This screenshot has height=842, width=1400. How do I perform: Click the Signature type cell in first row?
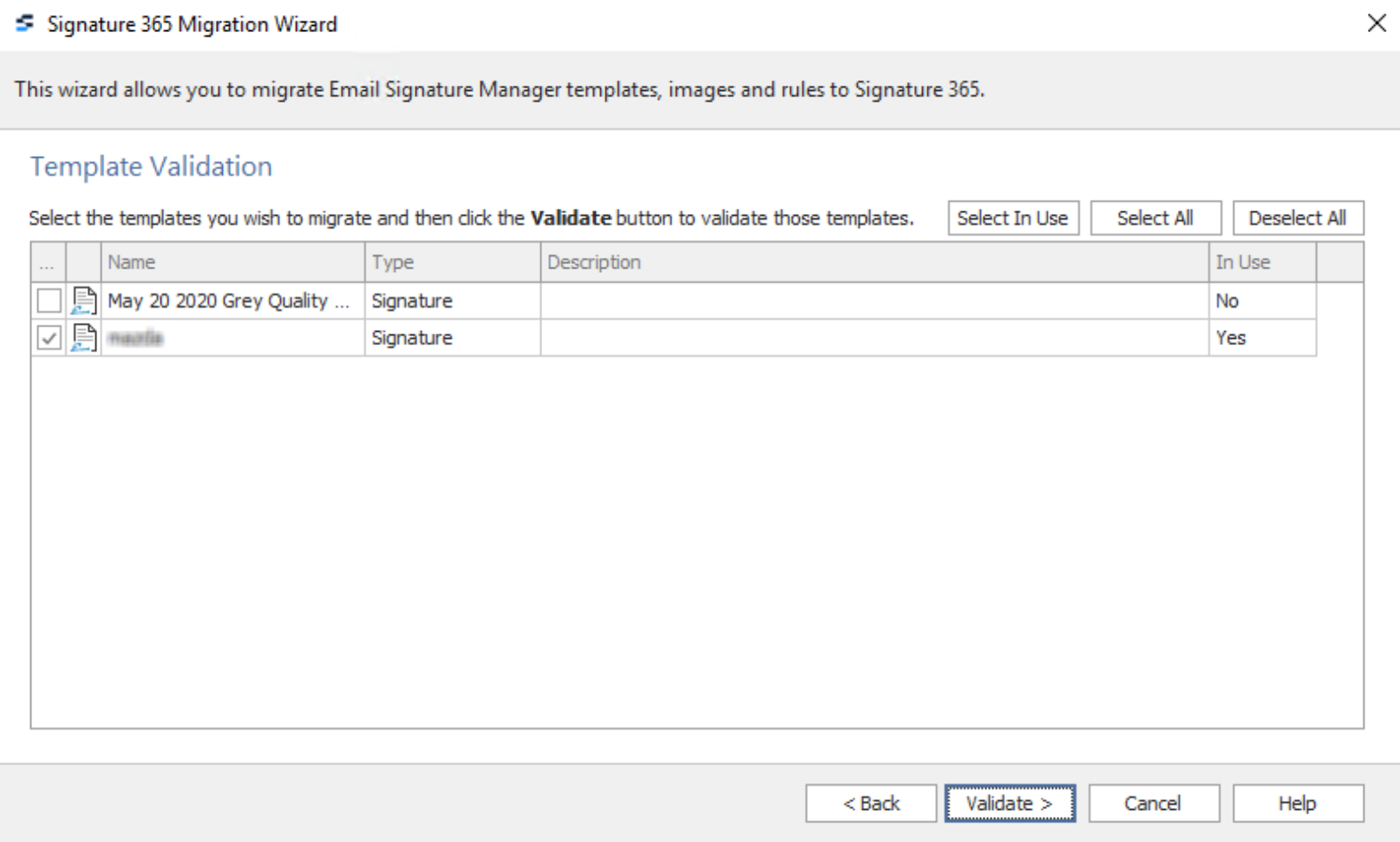tap(452, 301)
